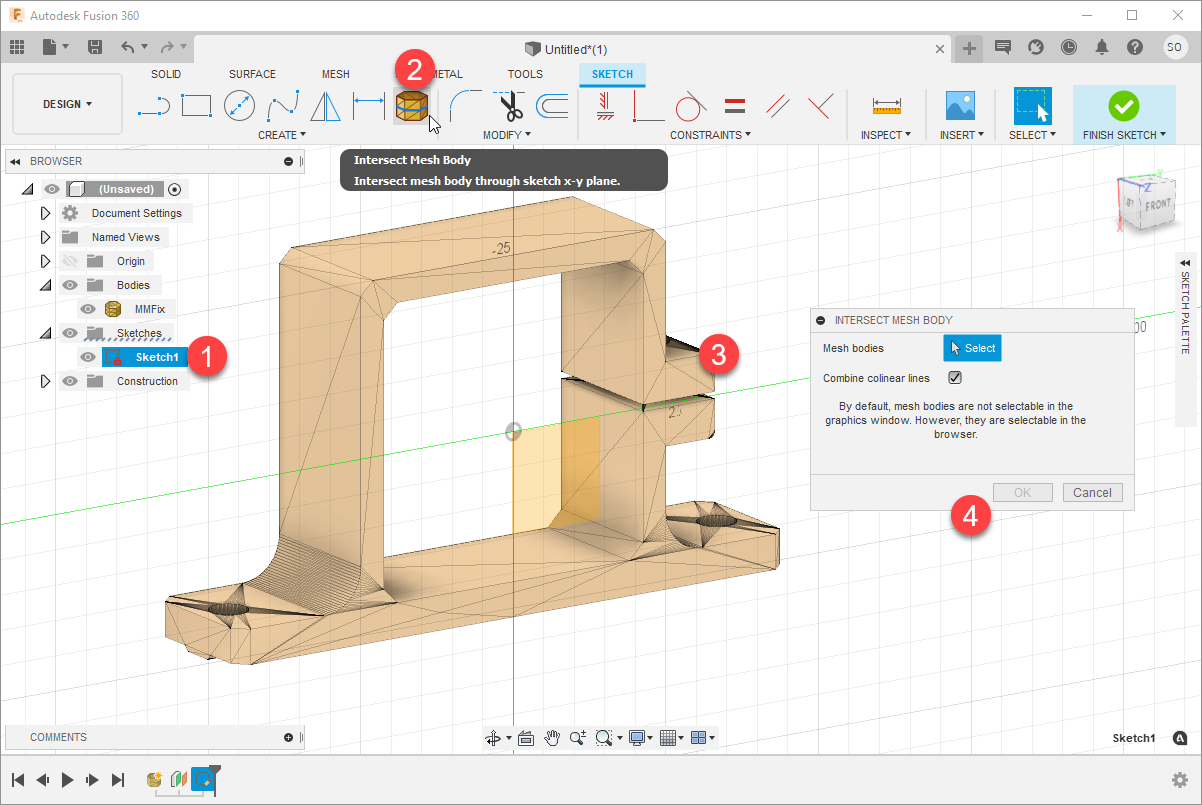Viewport: 1202px width, 805px height.
Task: Click the Select mesh bodies button
Action: pos(971,348)
